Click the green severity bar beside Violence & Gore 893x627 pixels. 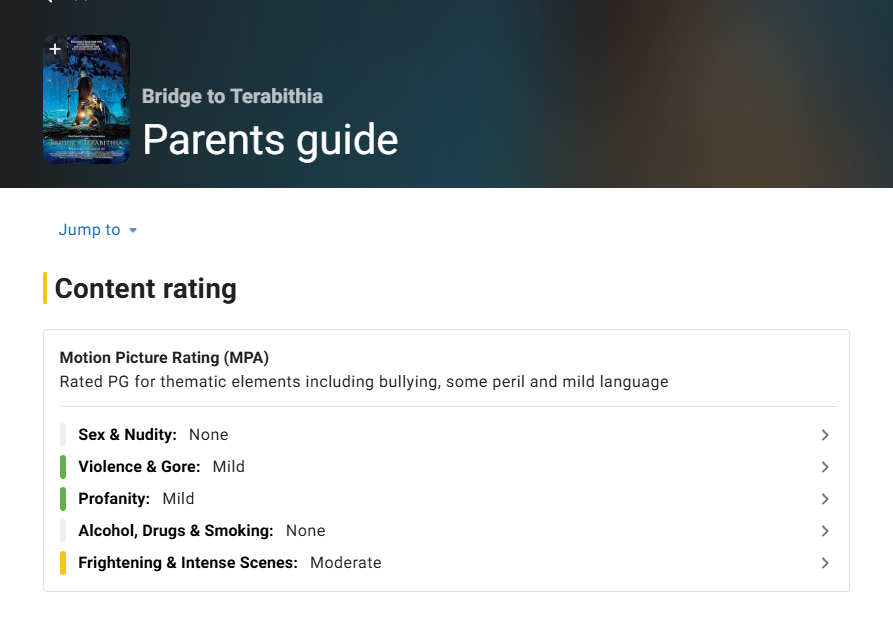pos(63,467)
